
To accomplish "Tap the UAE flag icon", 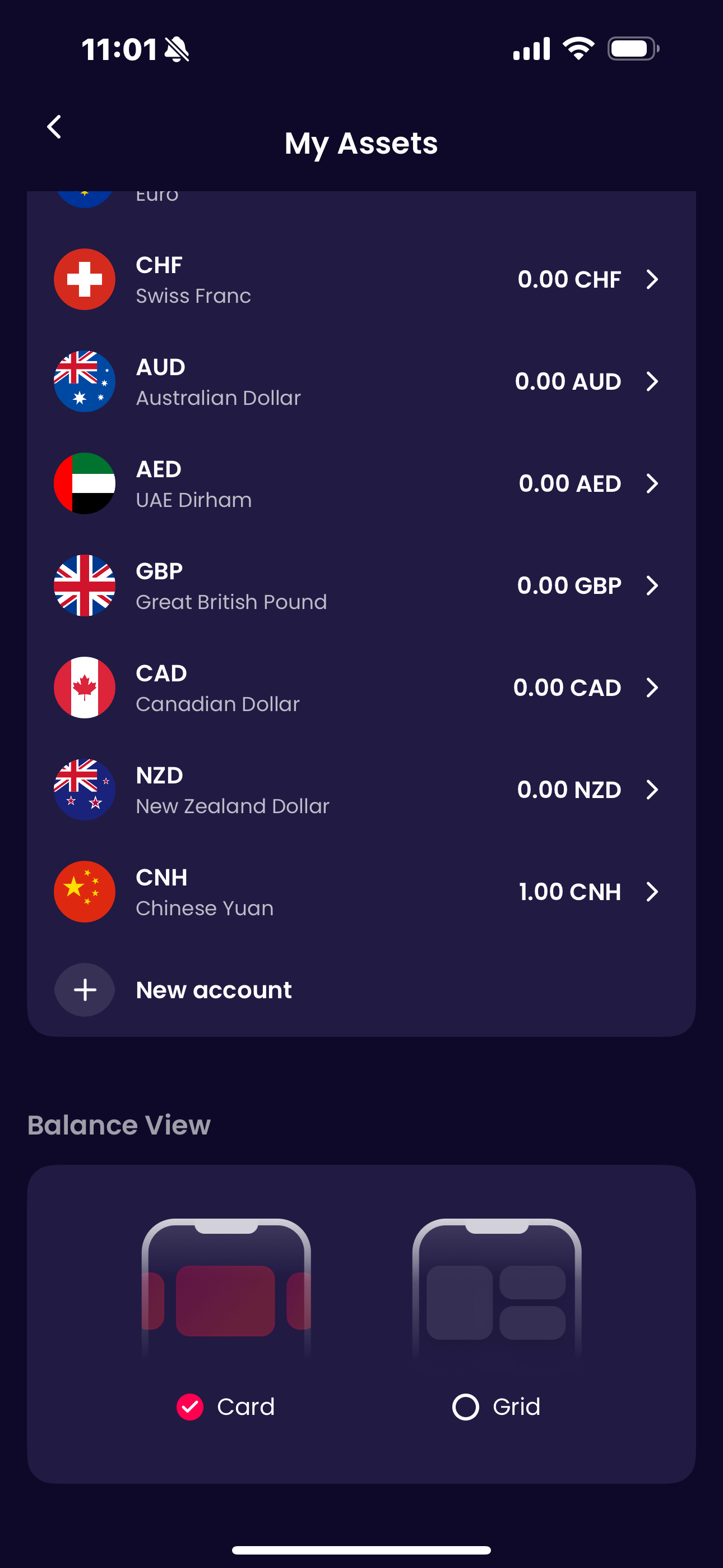I will [85, 483].
